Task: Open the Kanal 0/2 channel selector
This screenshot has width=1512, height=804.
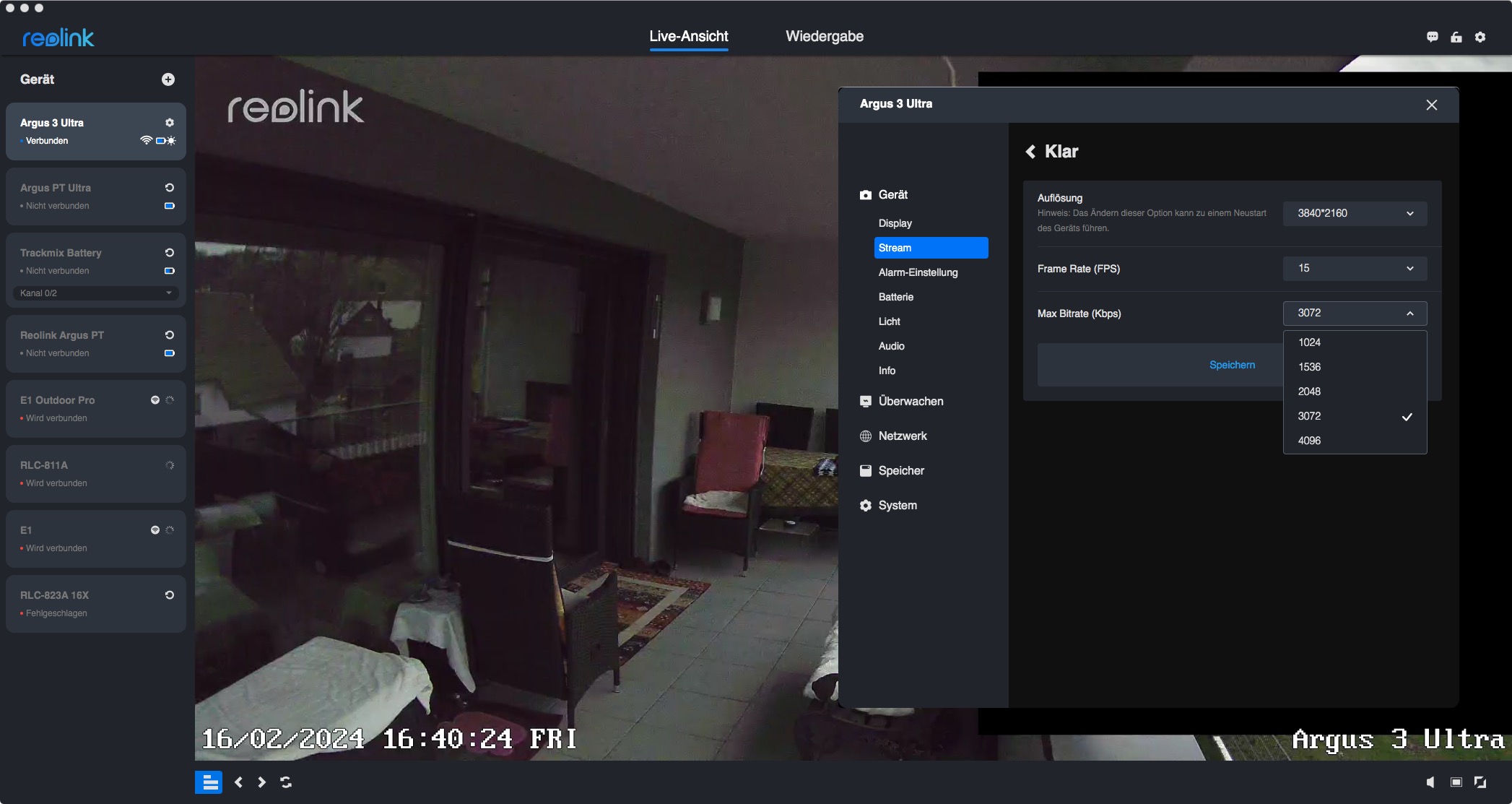Action: click(x=95, y=293)
